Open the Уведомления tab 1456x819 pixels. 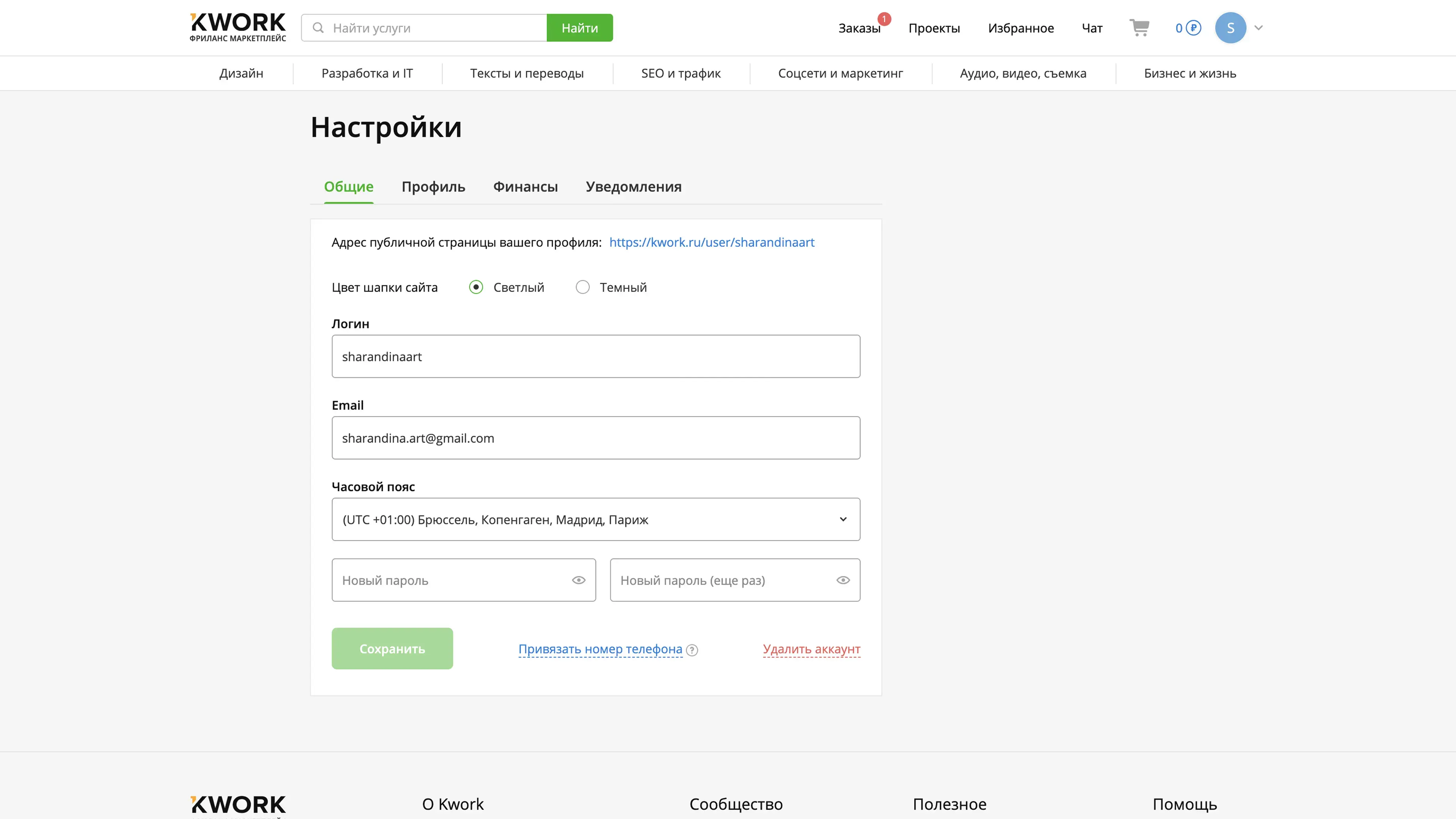pyautogui.click(x=633, y=187)
